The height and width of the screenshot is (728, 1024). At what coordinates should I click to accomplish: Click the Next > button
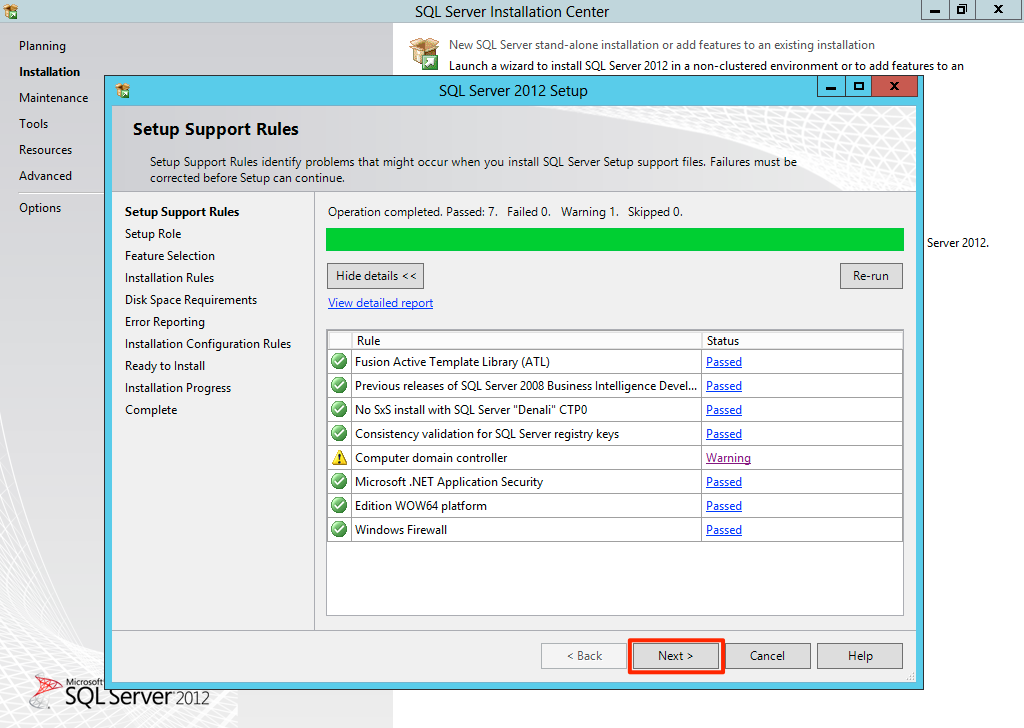pyautogui.click(x=676, y=656)
